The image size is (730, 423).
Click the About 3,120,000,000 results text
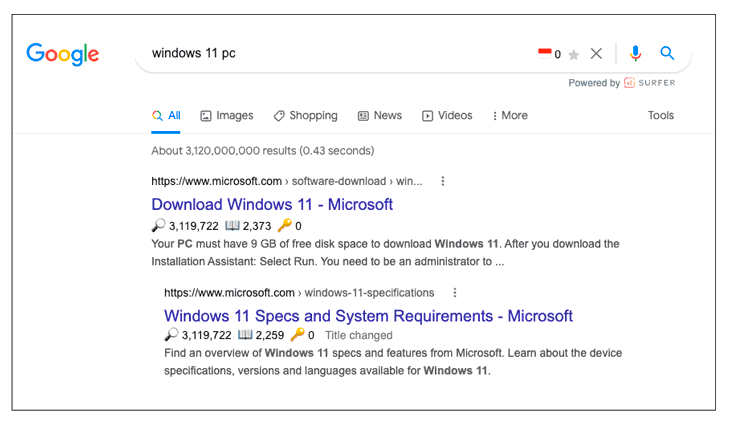pyautogui.click(x=263, y=151)
